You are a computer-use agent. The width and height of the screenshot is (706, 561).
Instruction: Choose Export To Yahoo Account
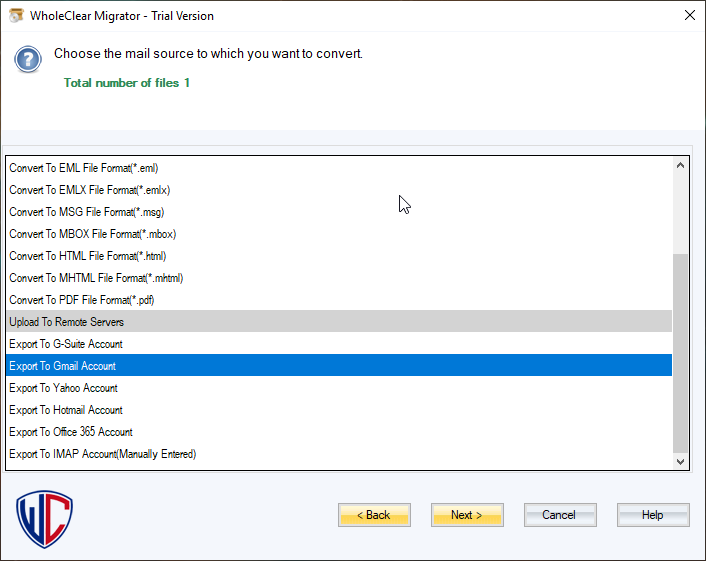[63, 388]
